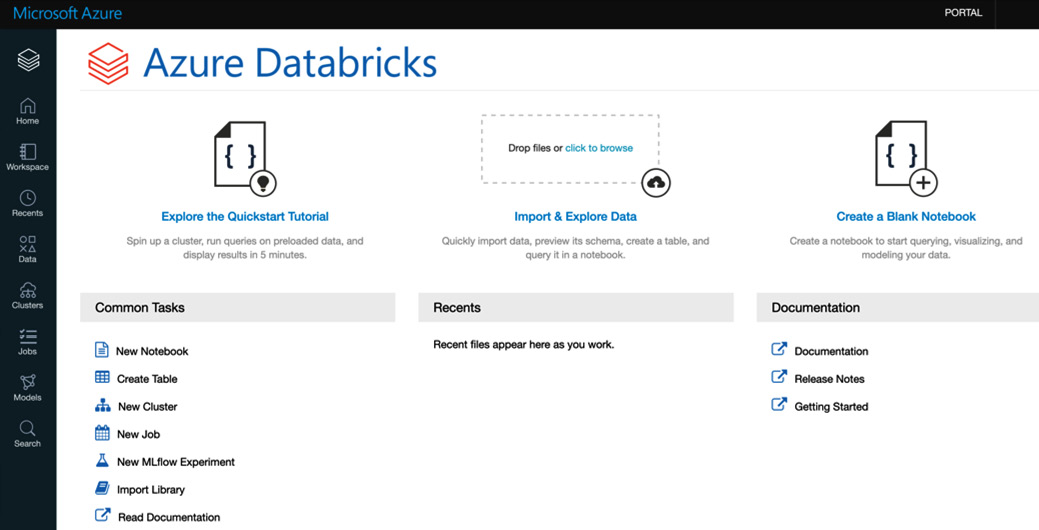Open the PORTAL link in header

tap(963, 13)
